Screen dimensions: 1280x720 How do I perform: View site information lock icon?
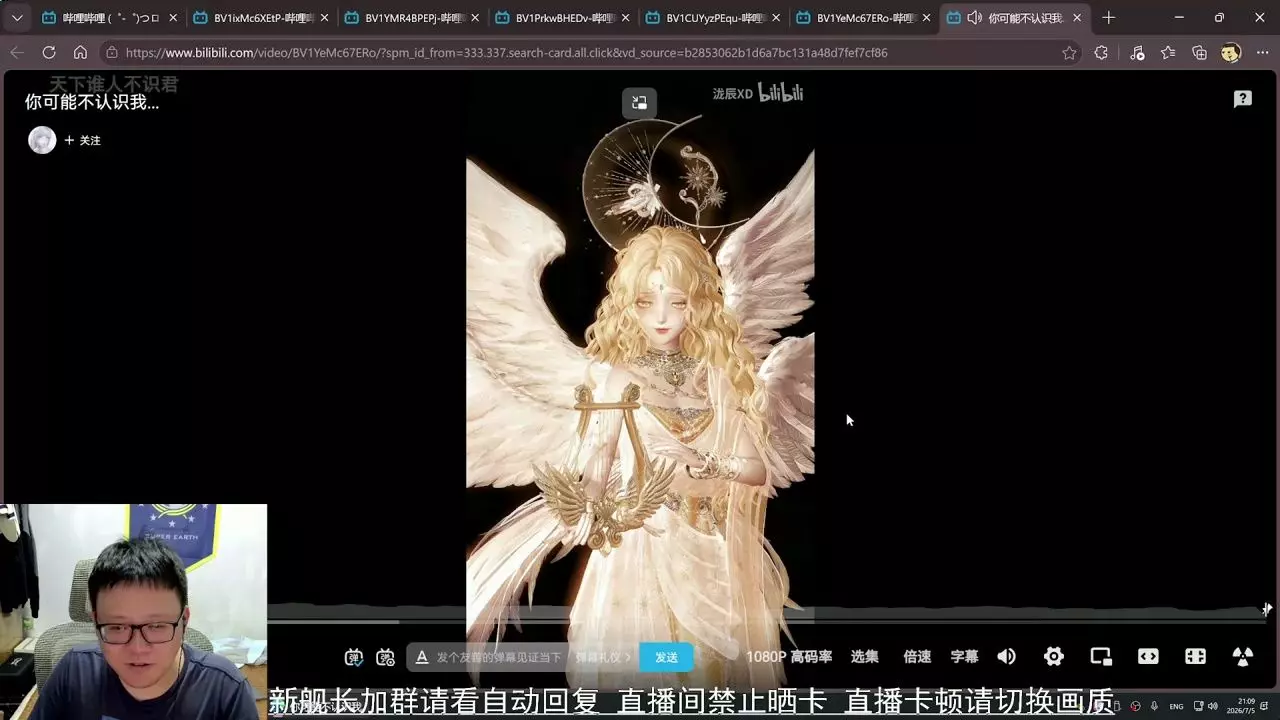tap(112, 53)
